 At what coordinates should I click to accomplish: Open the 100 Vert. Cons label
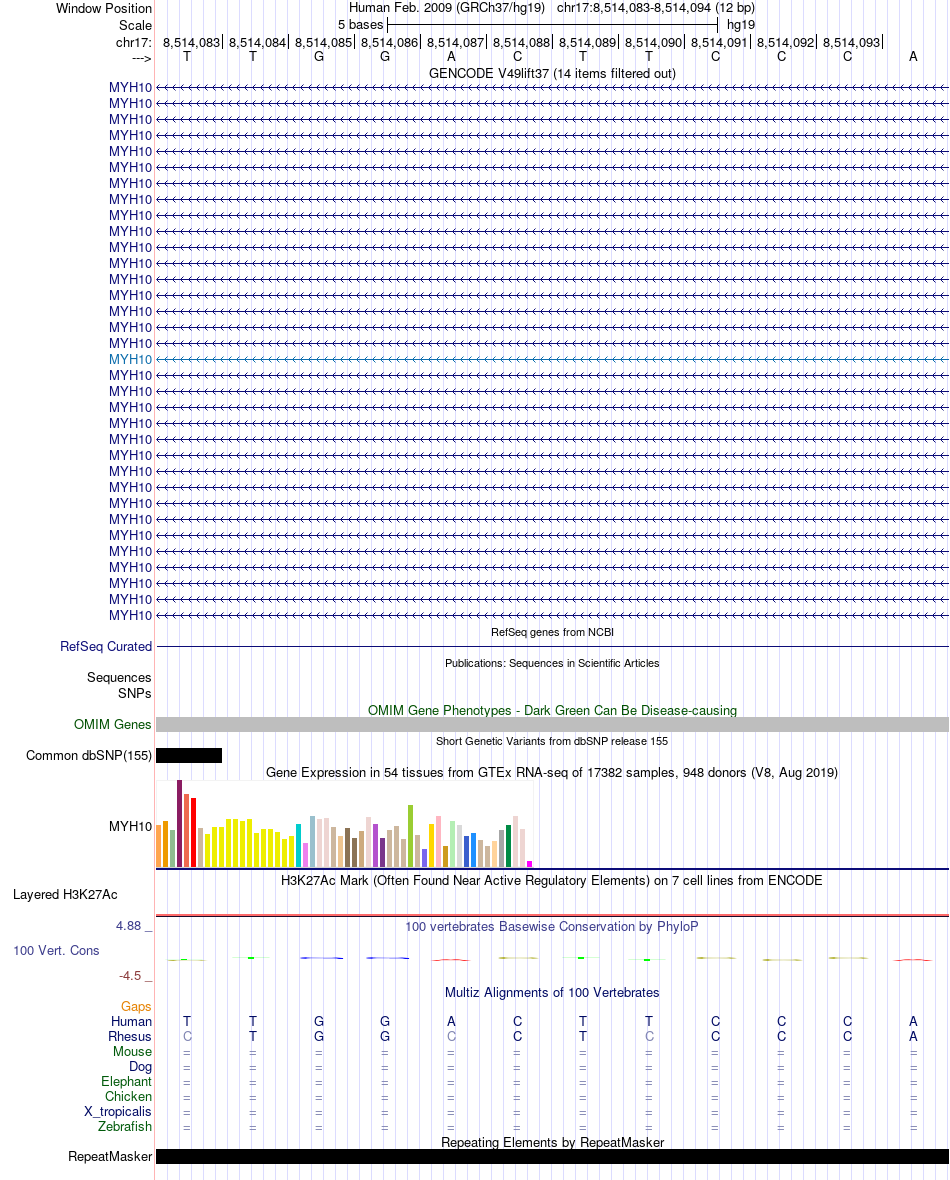56,950
